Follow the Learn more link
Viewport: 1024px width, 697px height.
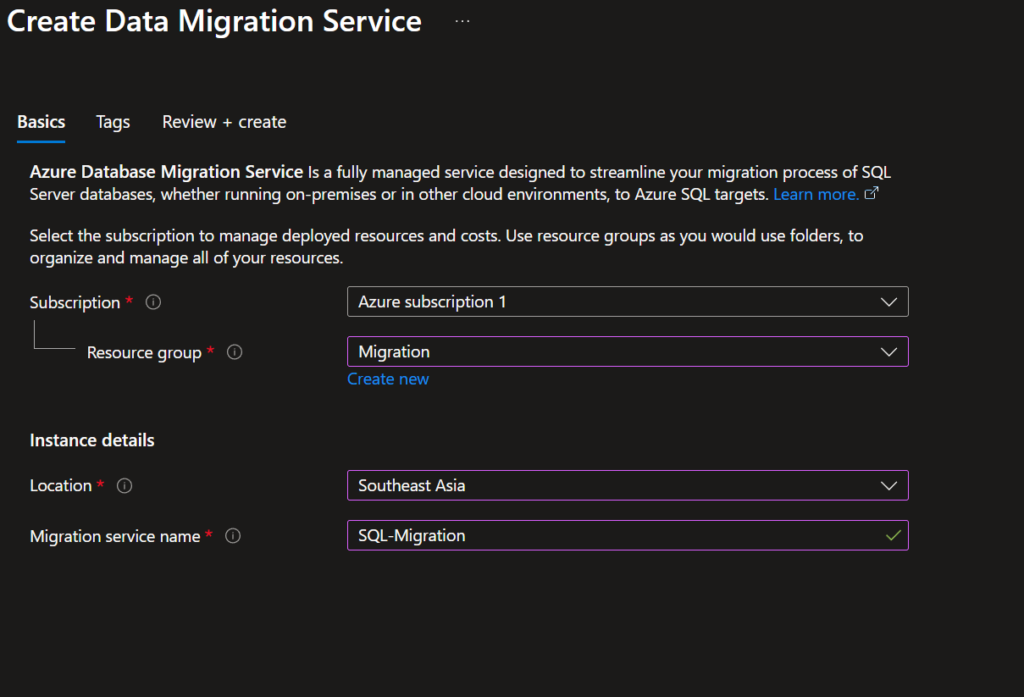[x=815, y=194]
